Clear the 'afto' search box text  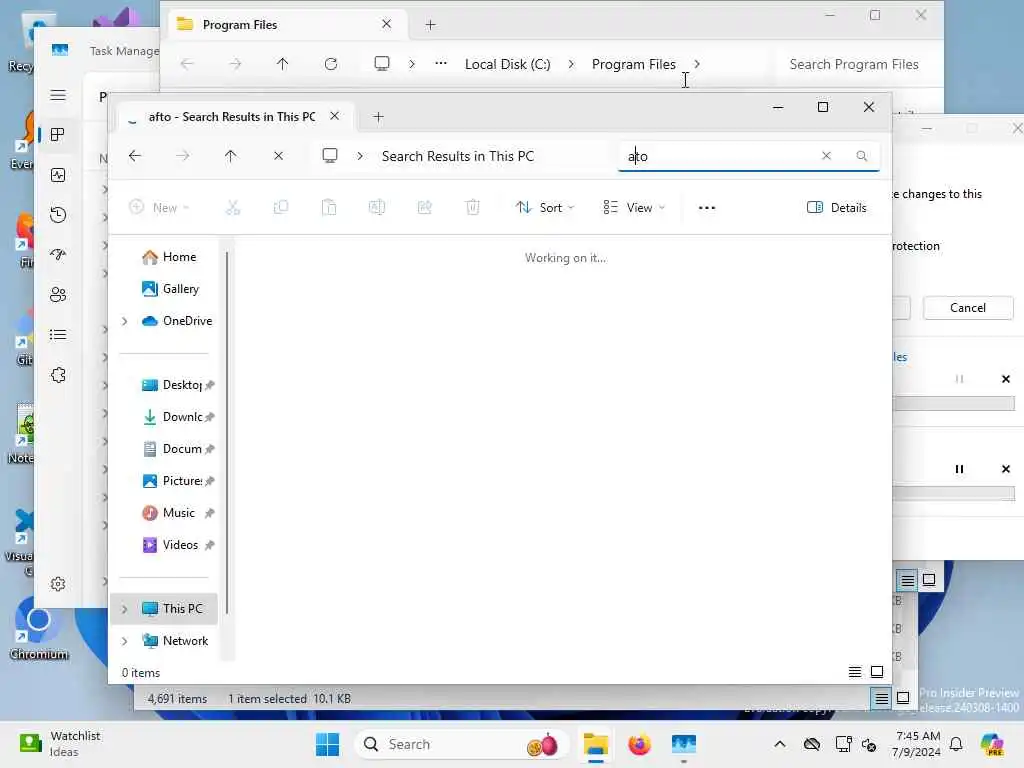pyautogui.click(x=826, y=155)
